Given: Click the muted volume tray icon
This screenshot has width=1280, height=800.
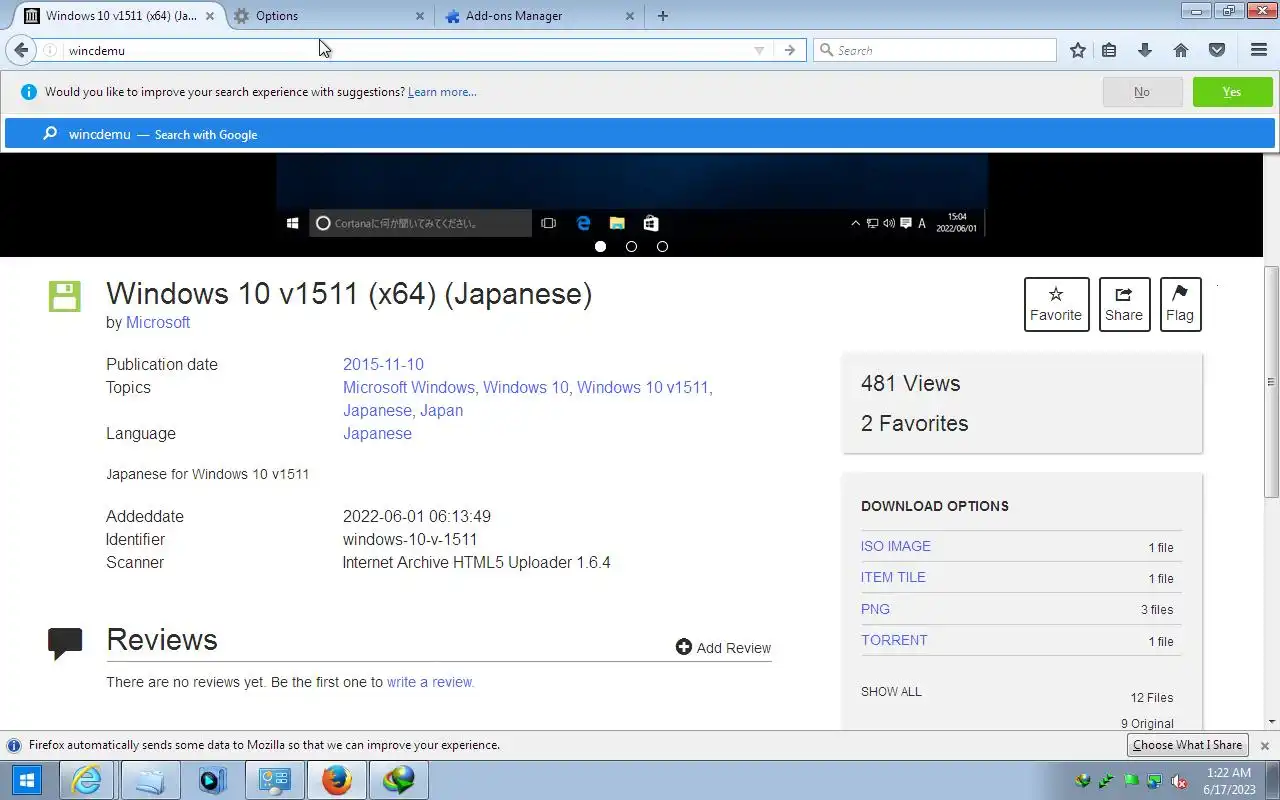Looking at the screenshot, I should pyautogui.click(x=1179, y=781).
